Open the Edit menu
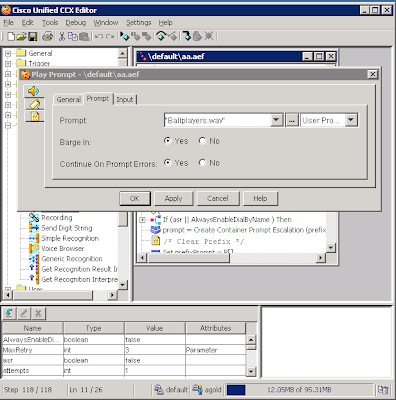 pos(27,23)
